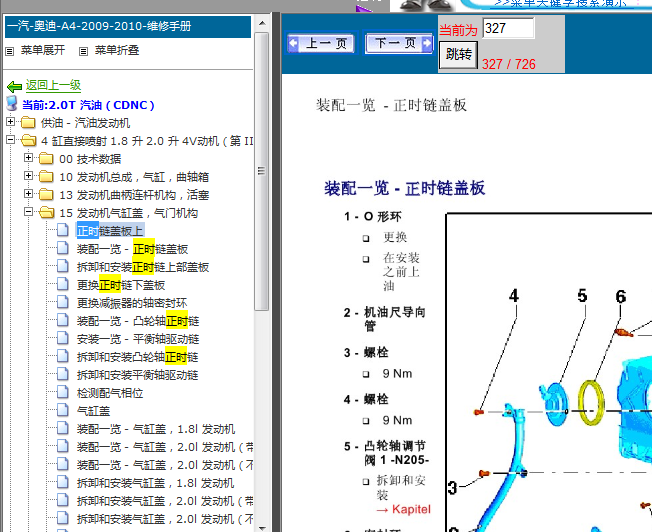Viewport: 652px width, 532px height.
Task: Open 检测配气相位 entry
Action: 110,393
